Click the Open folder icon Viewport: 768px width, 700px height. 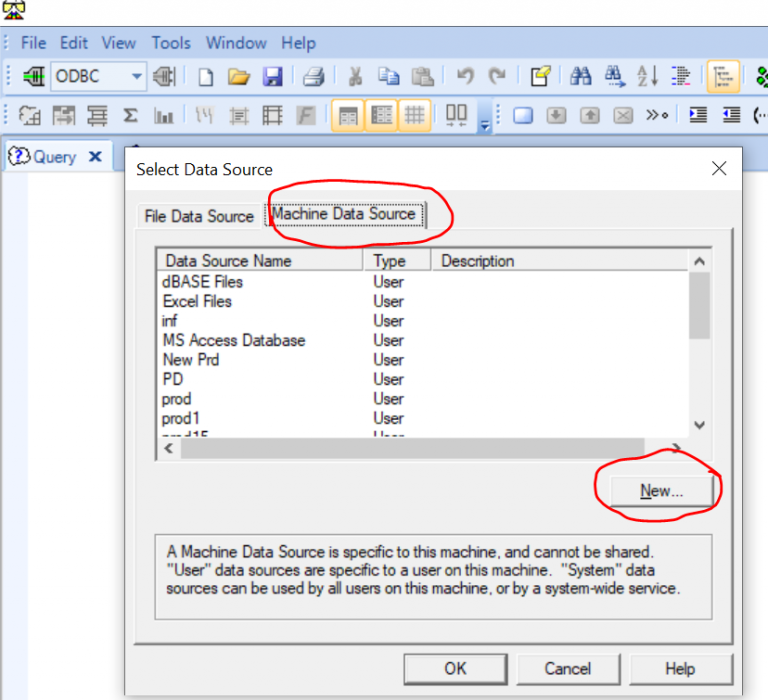(238, 76)
